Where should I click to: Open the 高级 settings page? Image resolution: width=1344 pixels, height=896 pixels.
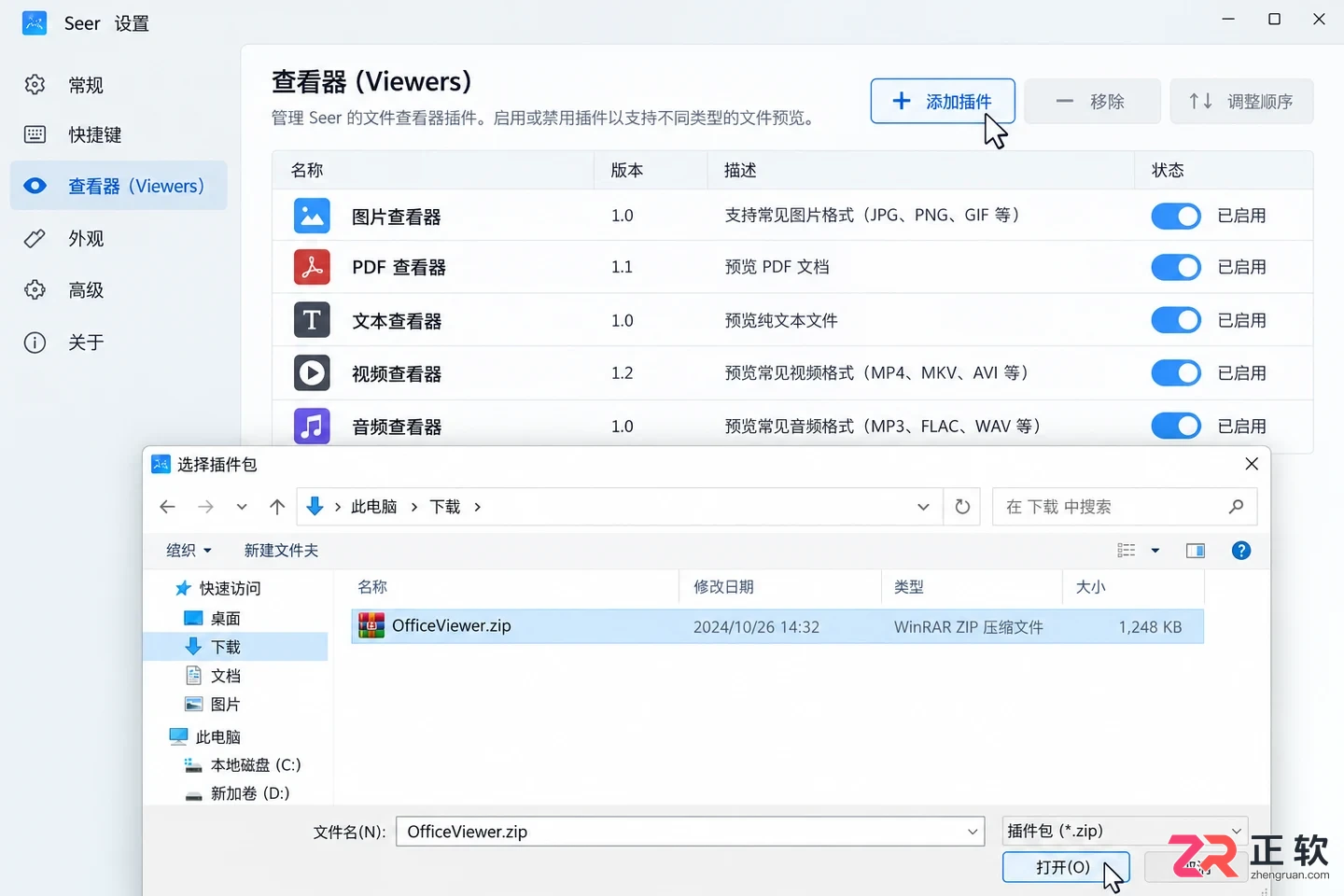[x=119, y=290]
